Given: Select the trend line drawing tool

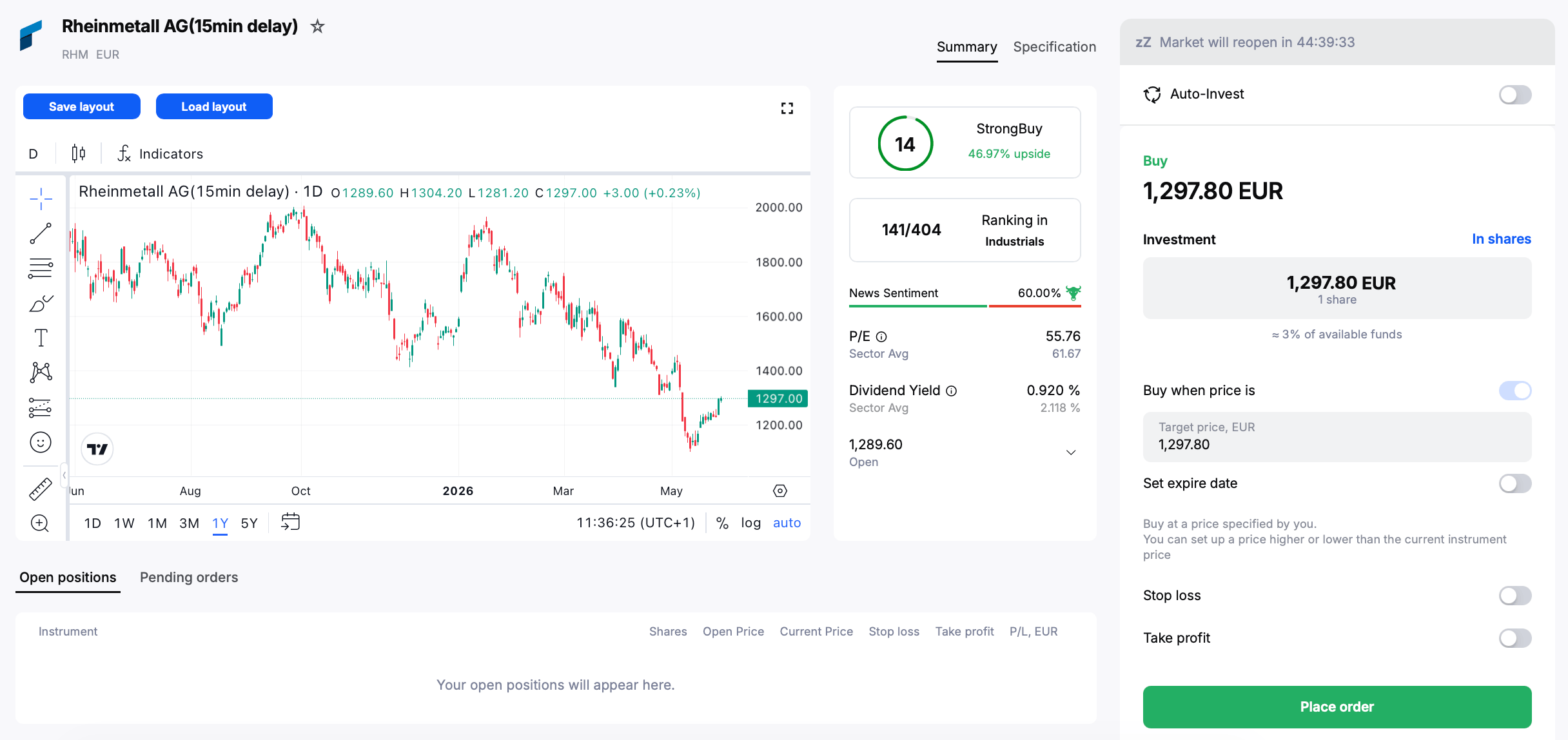Looking at the screenshot, I should pyautogui.click(x=41, y=233).
